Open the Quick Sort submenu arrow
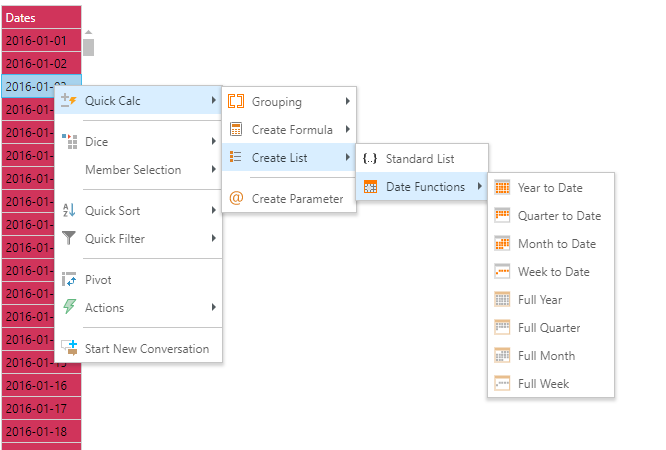The image size is (666, 450). click(x=214, y=210)
